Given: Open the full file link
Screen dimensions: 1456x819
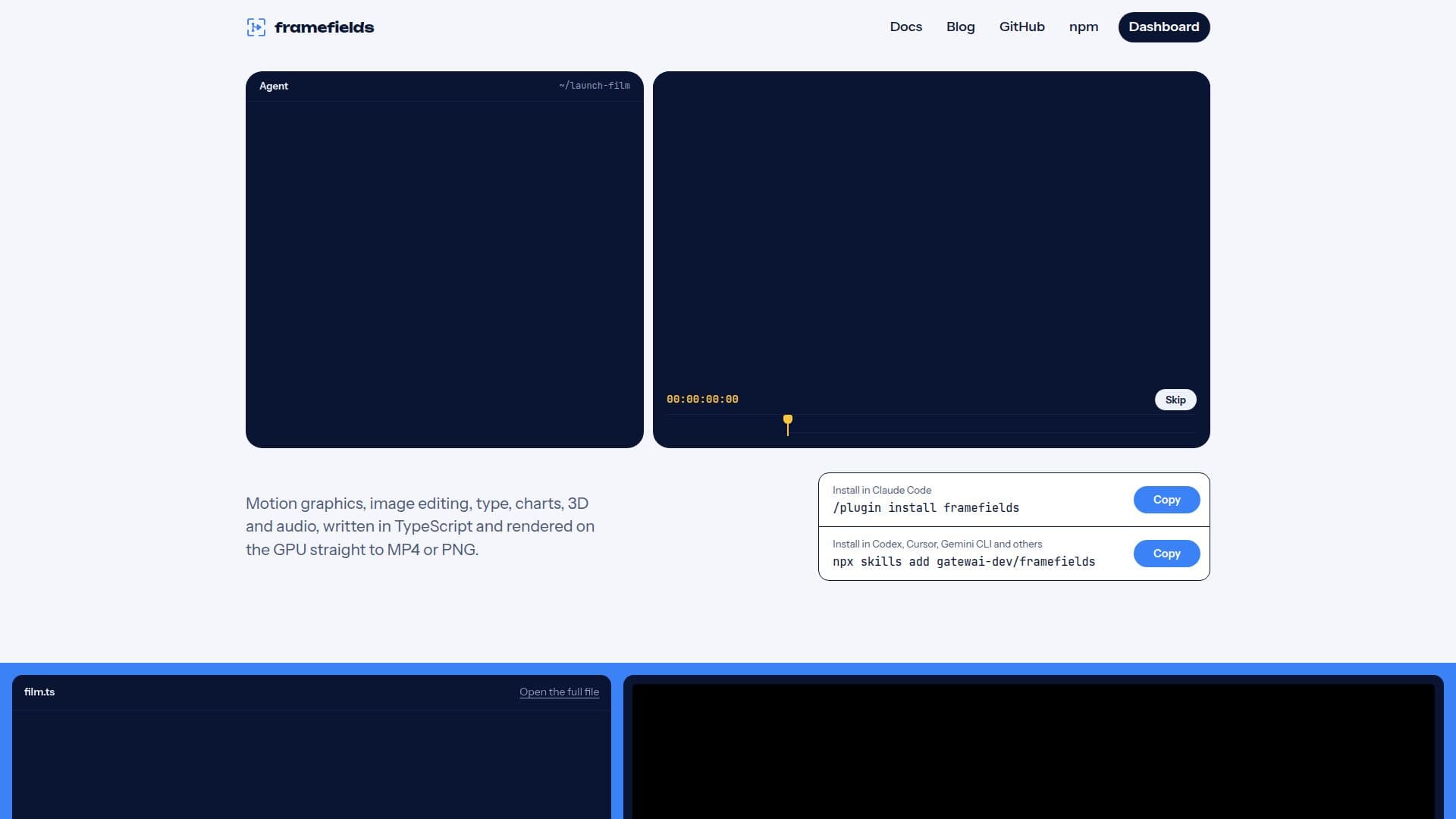Looking at the screenshot, I should click(x=559, y=692).
